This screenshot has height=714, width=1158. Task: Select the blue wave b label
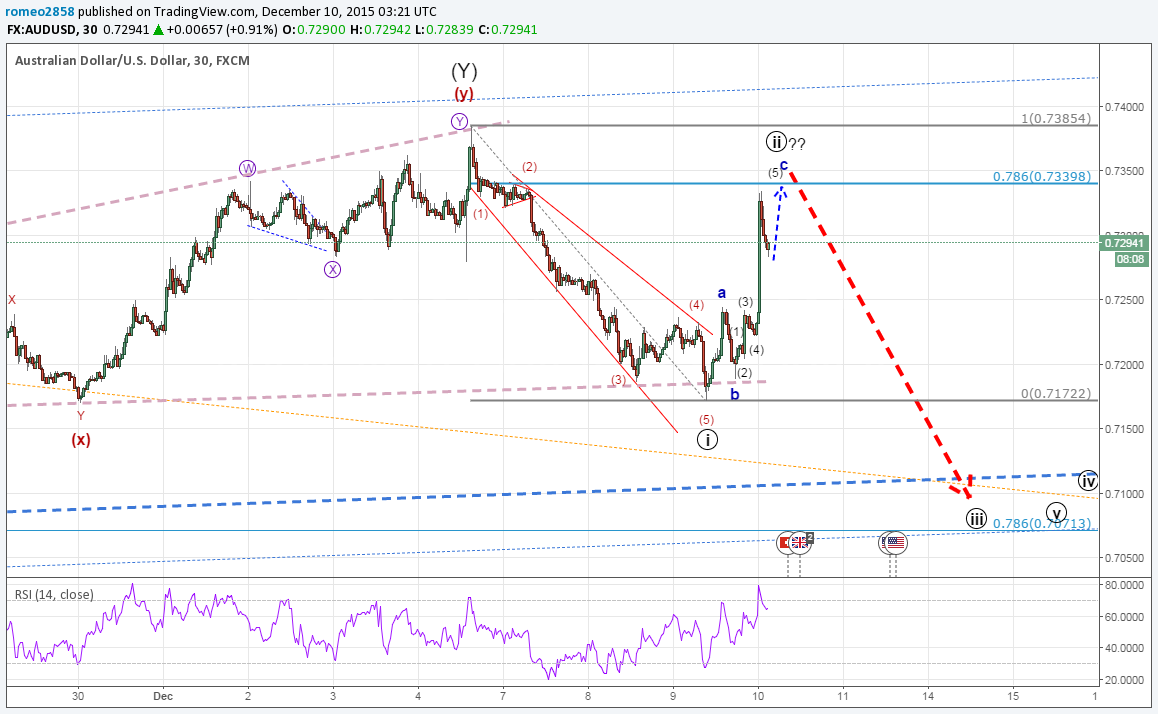735,394
